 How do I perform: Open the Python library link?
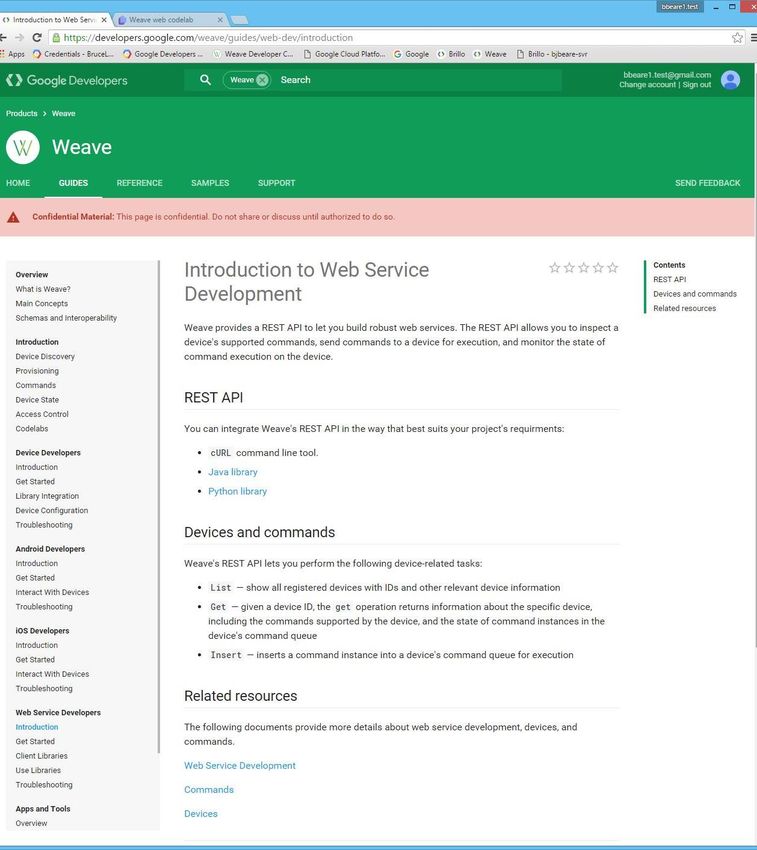[x=238, y=491]
